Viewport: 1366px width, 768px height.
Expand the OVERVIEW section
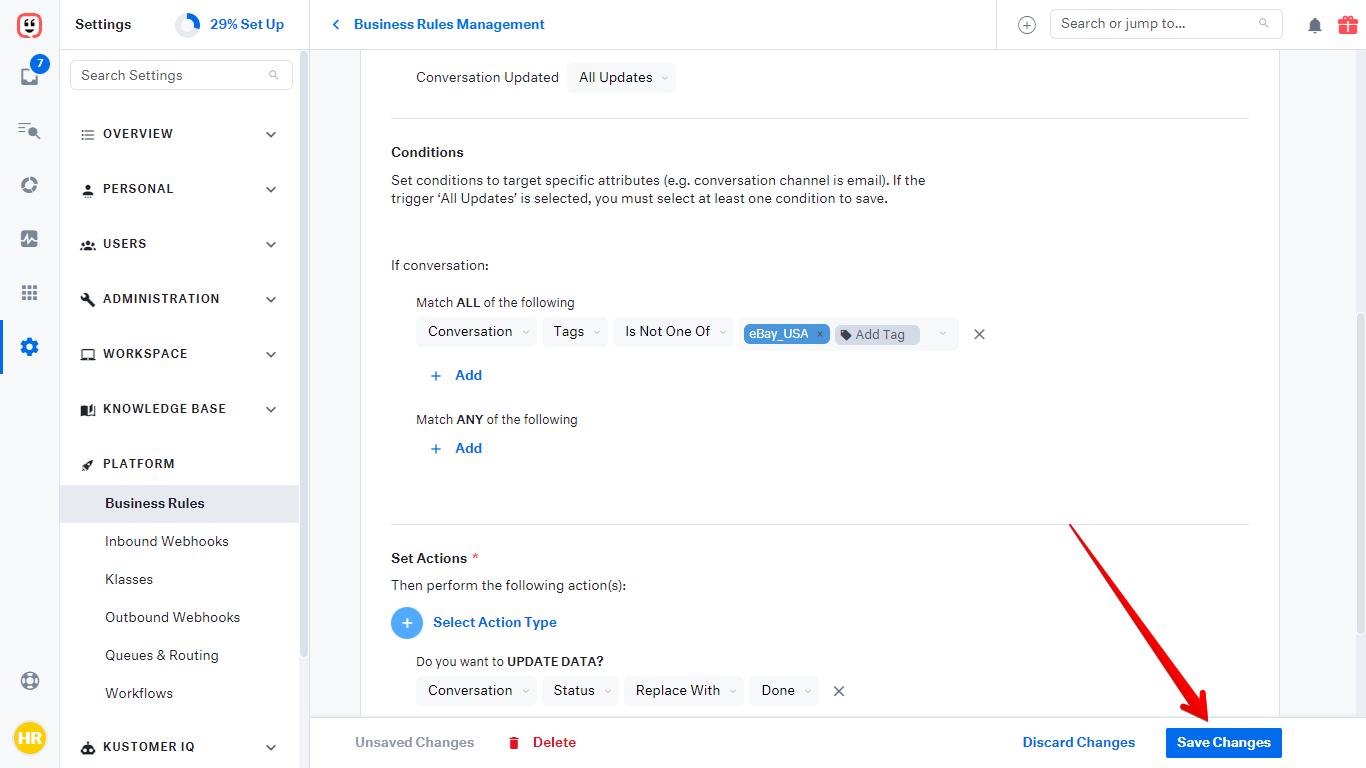(x=179, y=134)
